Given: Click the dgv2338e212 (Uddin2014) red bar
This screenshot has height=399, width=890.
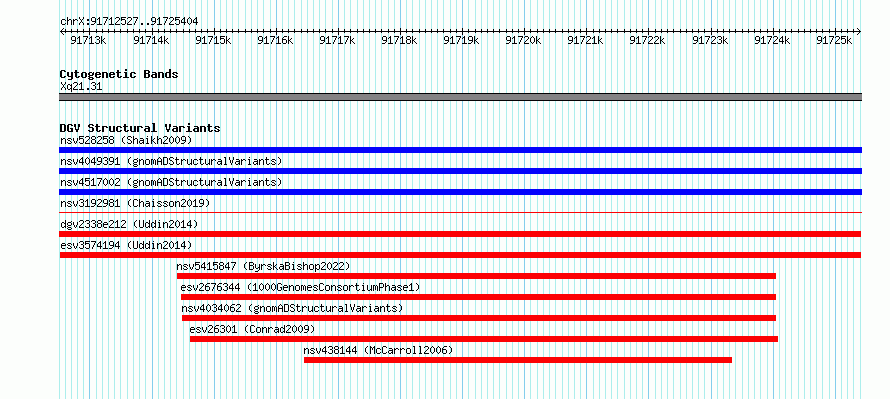Looking at the screenshot, I should [x=460, y=234].
